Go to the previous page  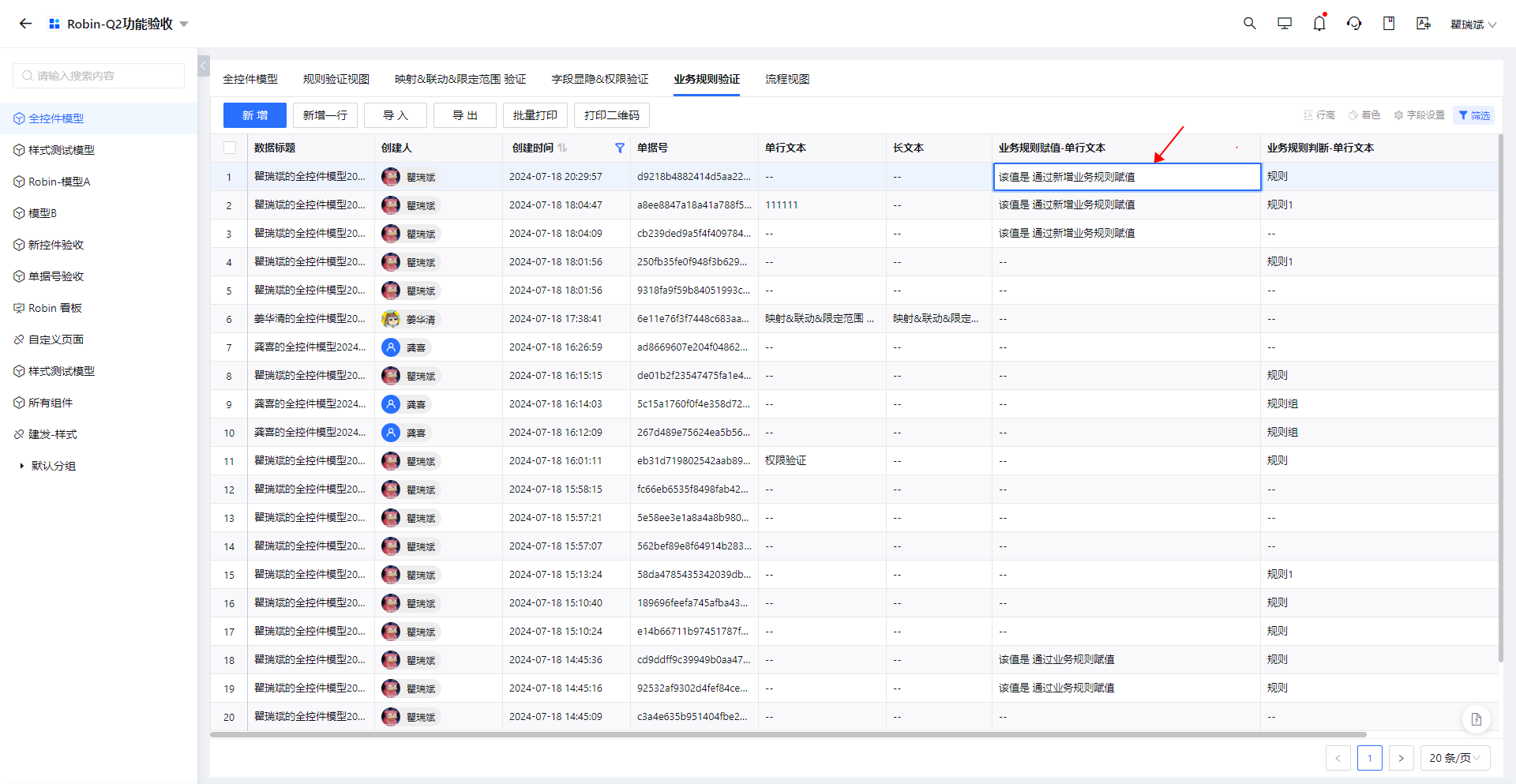1338,758
